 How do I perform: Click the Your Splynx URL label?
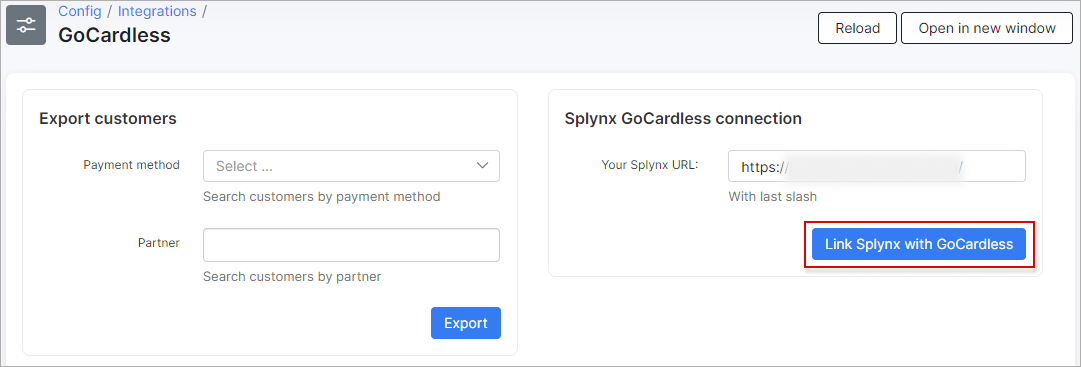pyautogui.click(x=650, y=165)
